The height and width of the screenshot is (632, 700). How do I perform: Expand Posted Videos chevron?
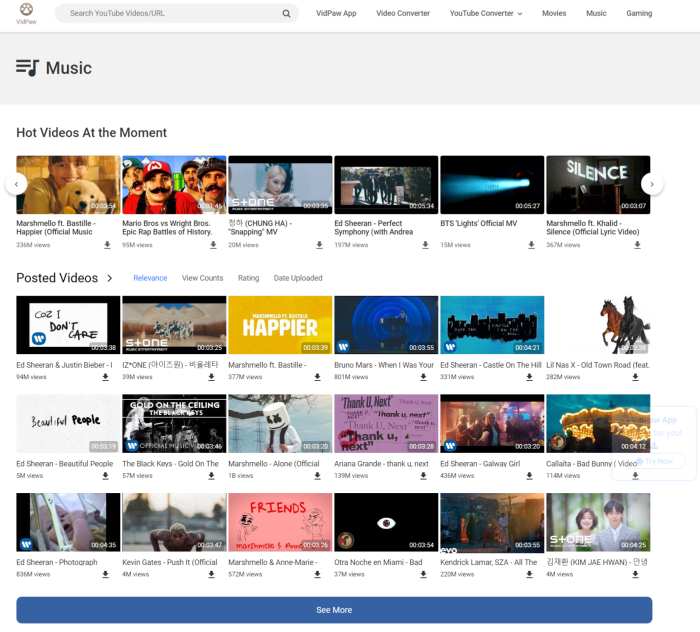click(x=110, y=278)
